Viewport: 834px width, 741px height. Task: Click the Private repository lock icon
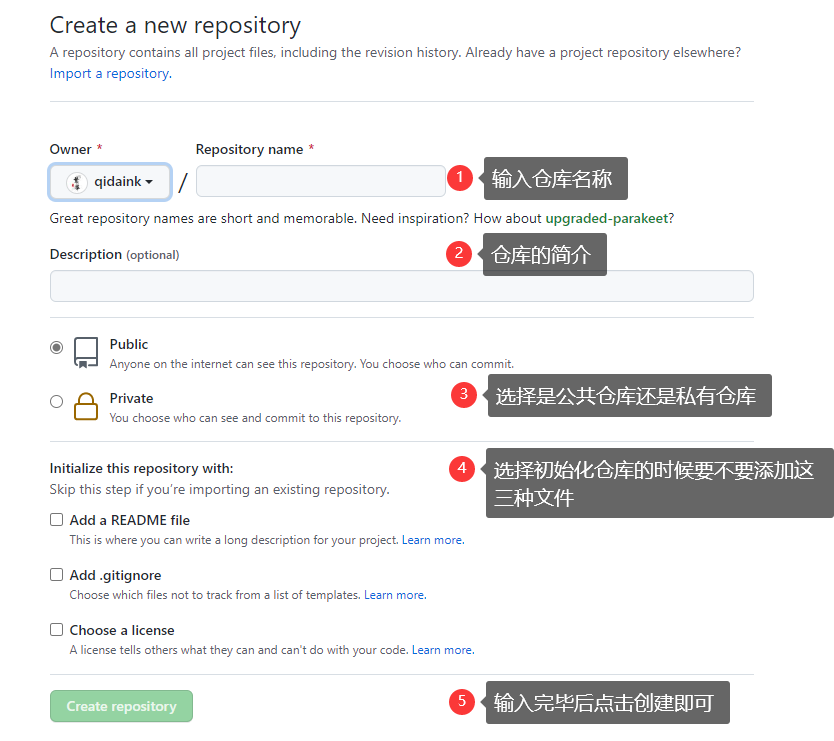tap(86, 406)
